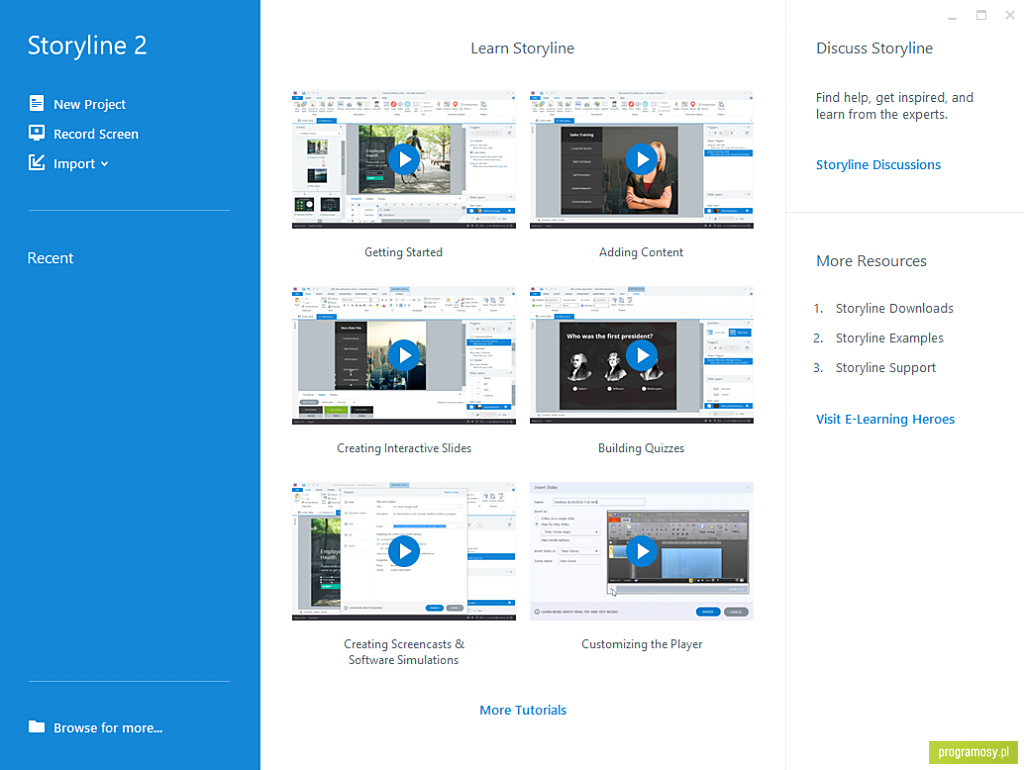The width and height of the screenshot is (1024, 770).
Task: Choose Record Screen option
Action: point(96,134)
